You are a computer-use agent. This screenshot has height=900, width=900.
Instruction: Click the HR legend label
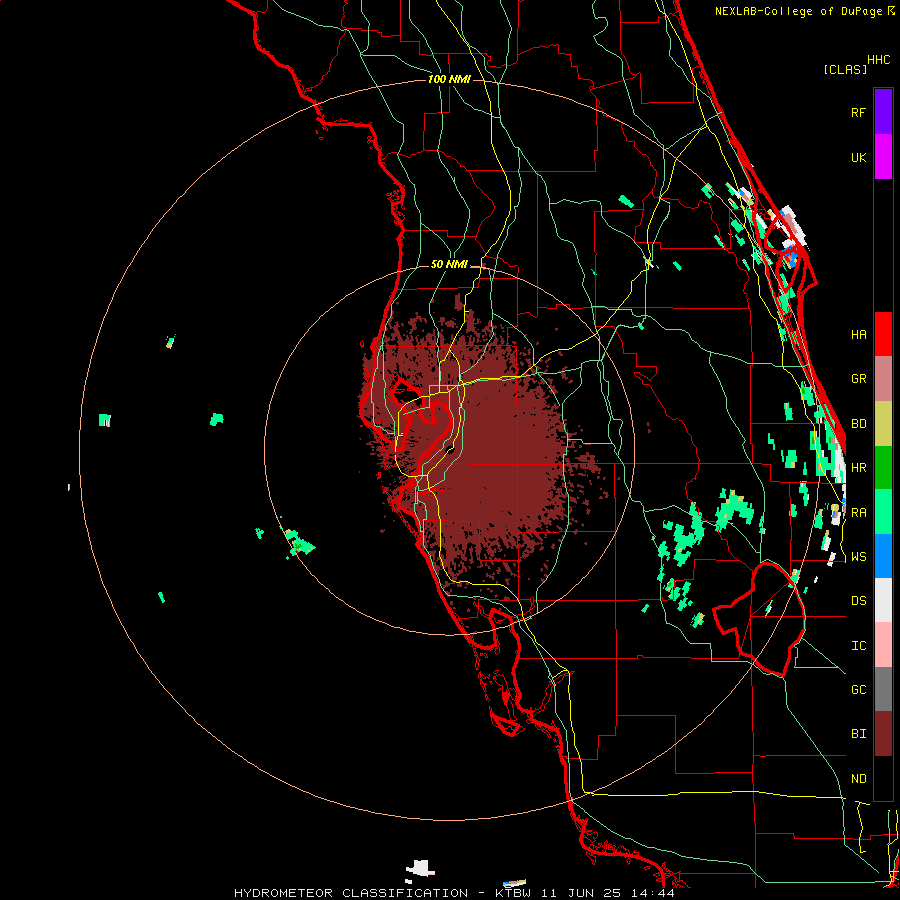[858, 468]
